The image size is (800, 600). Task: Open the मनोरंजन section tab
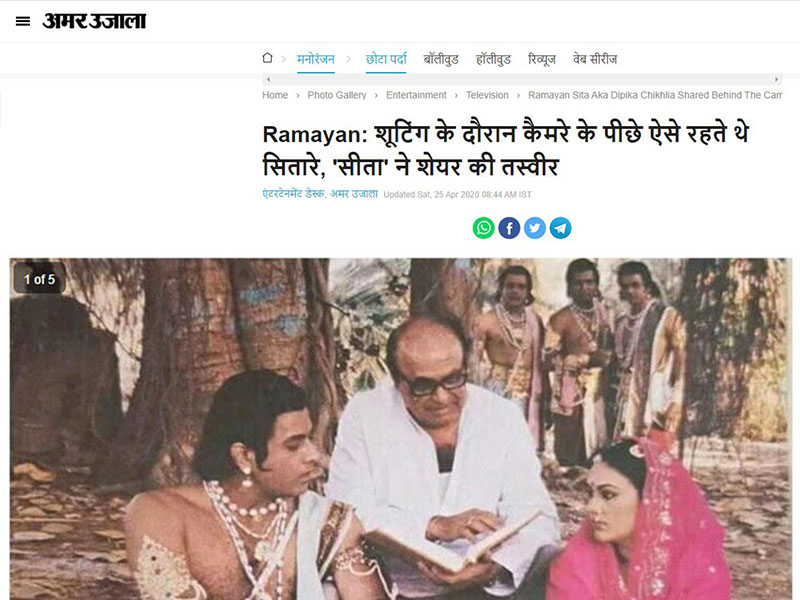pyautogui.click(x=316, y=59)
